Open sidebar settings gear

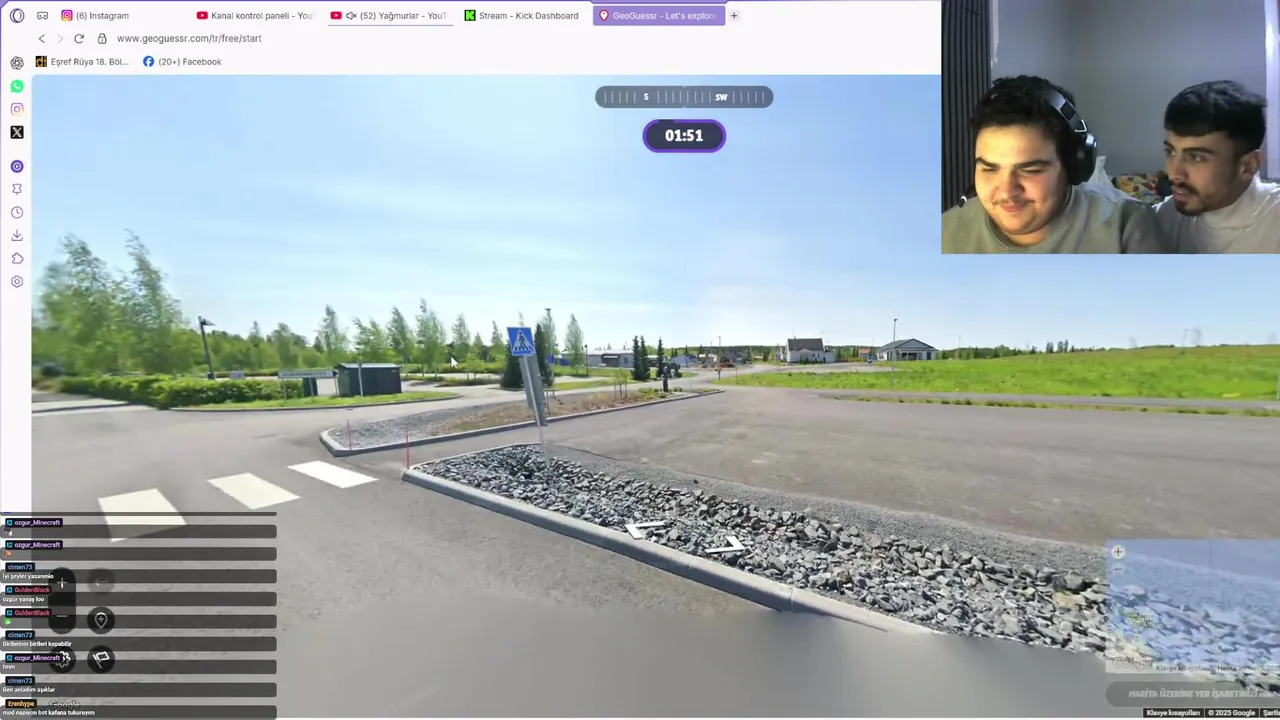[x=17, y=281]
